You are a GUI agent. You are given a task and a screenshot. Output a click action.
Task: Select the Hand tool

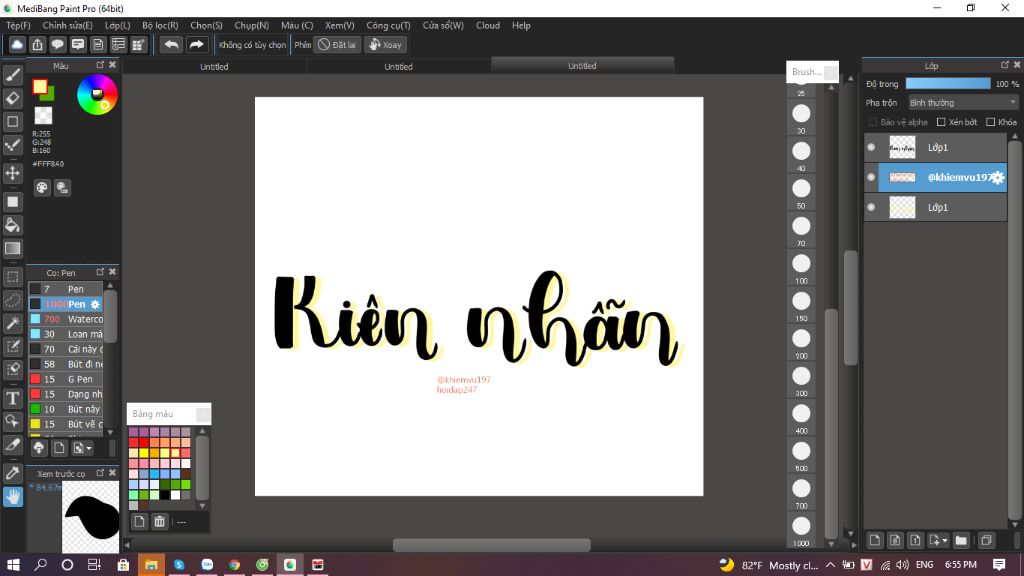12,497
